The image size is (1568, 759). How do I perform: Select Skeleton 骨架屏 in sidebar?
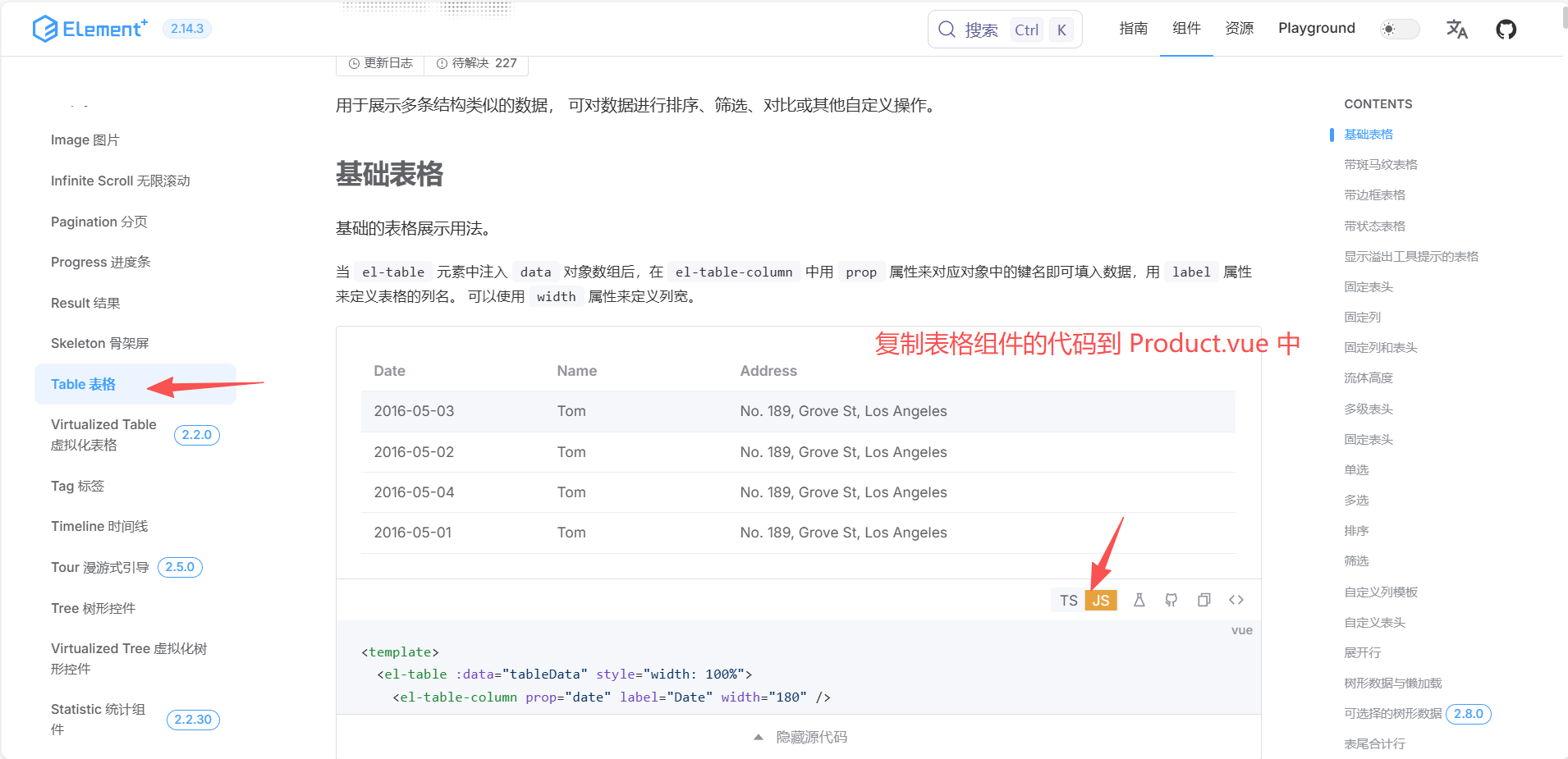(99, 343)
